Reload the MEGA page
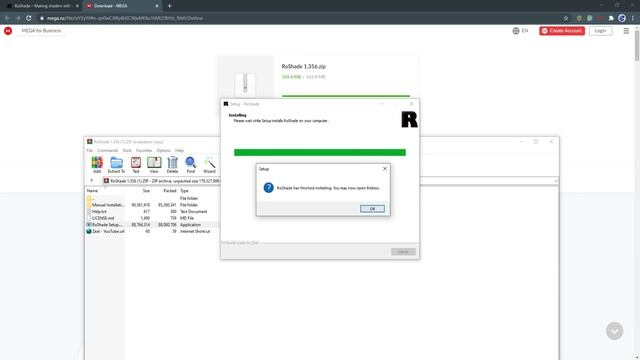The height and width of the screenshot is (360, 640). pyautogui.click(x=29, y=18)
